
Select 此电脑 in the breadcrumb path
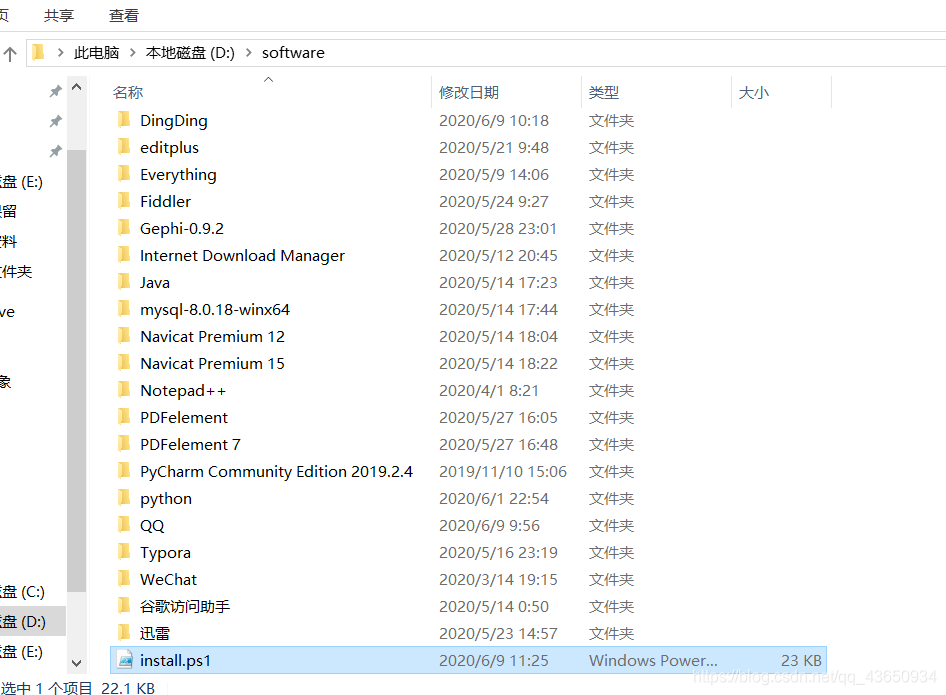tap(97, 53)
